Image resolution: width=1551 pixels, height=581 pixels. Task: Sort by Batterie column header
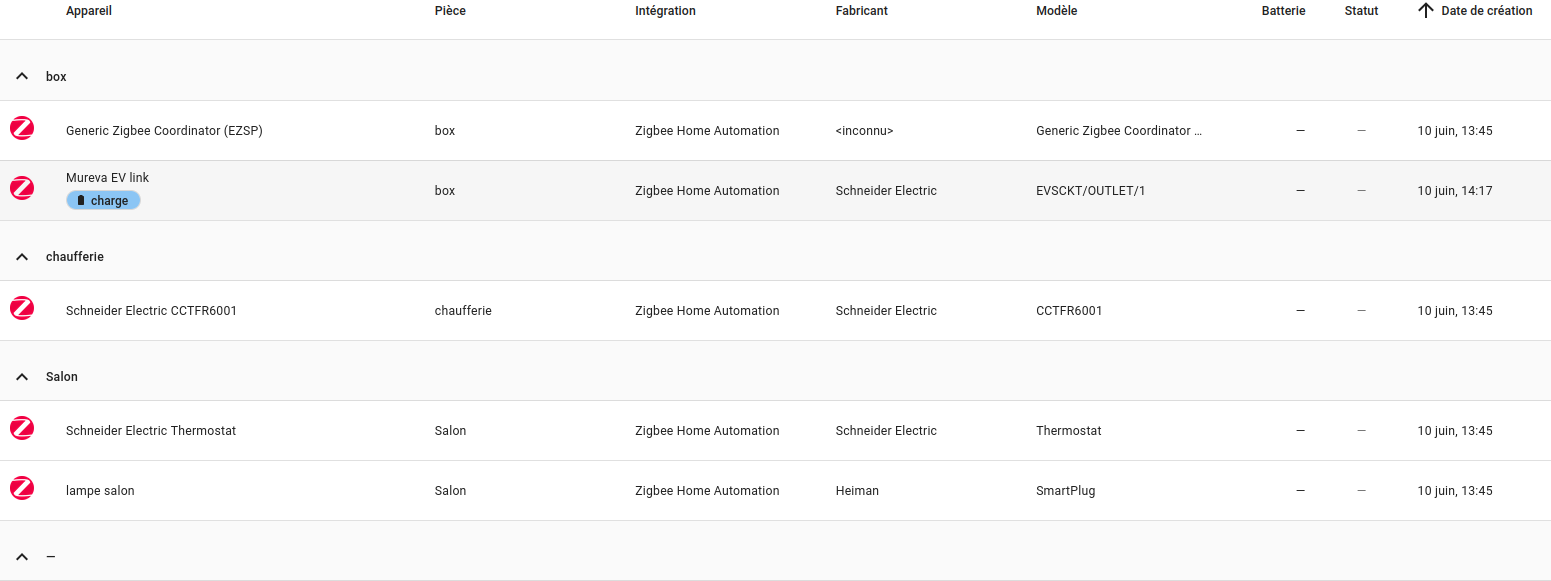[x=1283, y=11]
